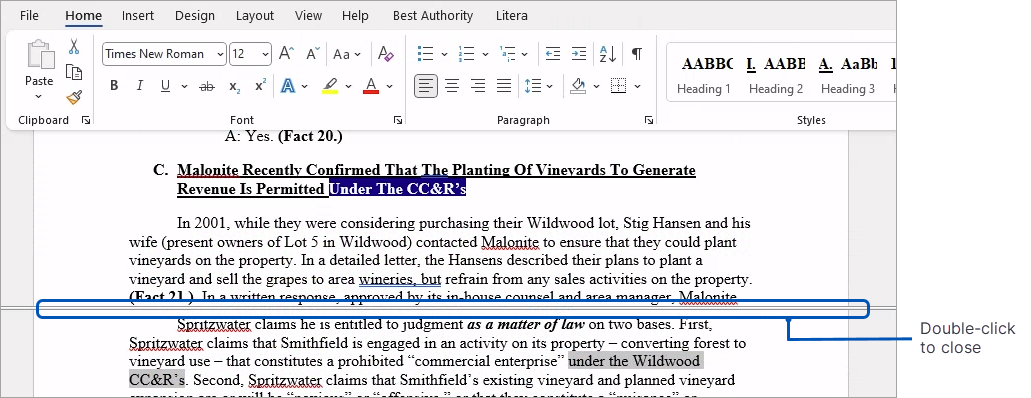Image resolution: width=1031 pixels, height=398 pixels.
Task: Apply red font color
Action: pyautogui.click(x=371, y=86)
